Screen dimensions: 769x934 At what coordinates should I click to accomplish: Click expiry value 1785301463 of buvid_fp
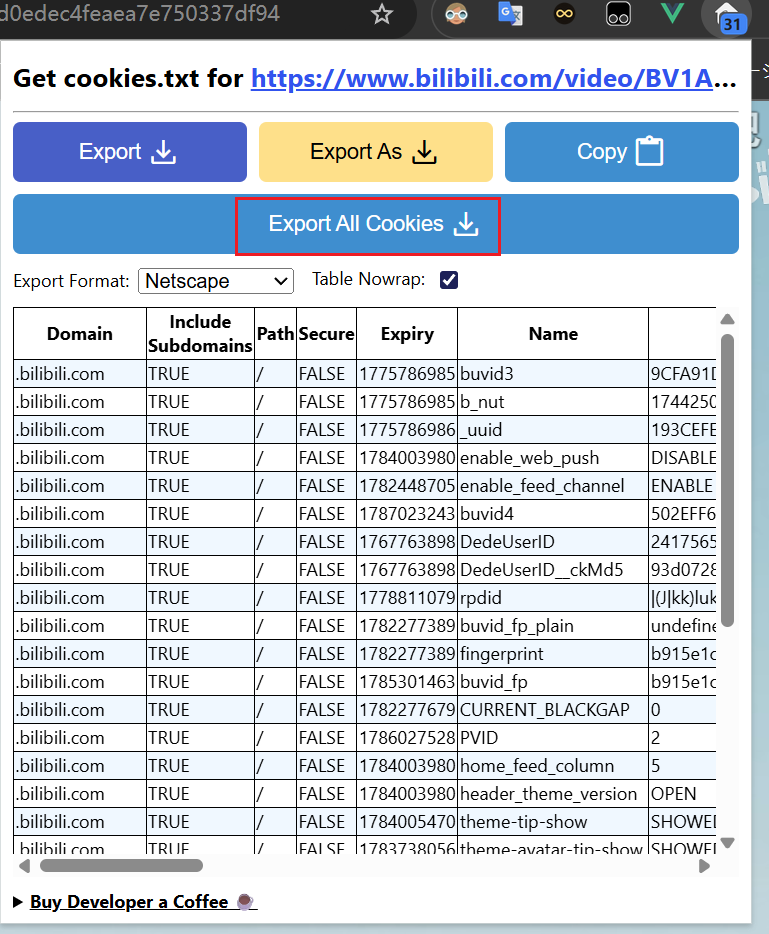(407, 681)
